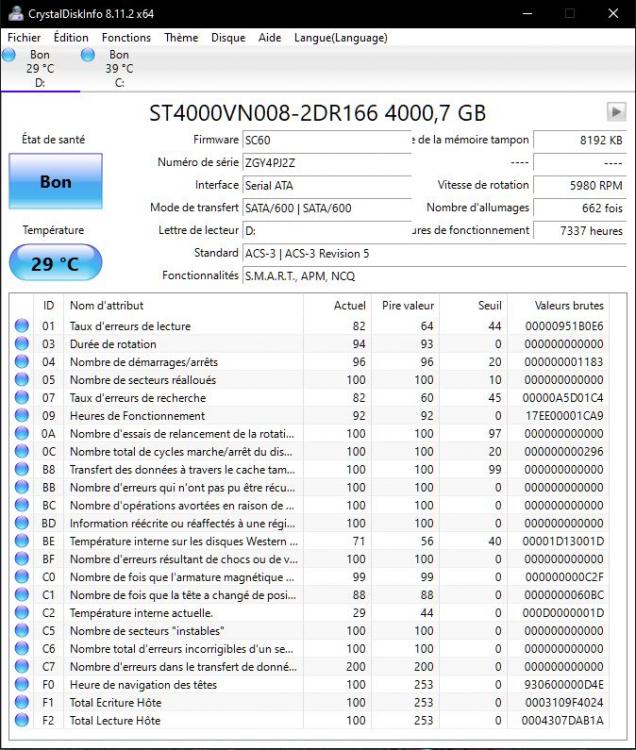Click the Nom d'attribut column header
Screen dimensions: 636x750
(x=106, y=305)
